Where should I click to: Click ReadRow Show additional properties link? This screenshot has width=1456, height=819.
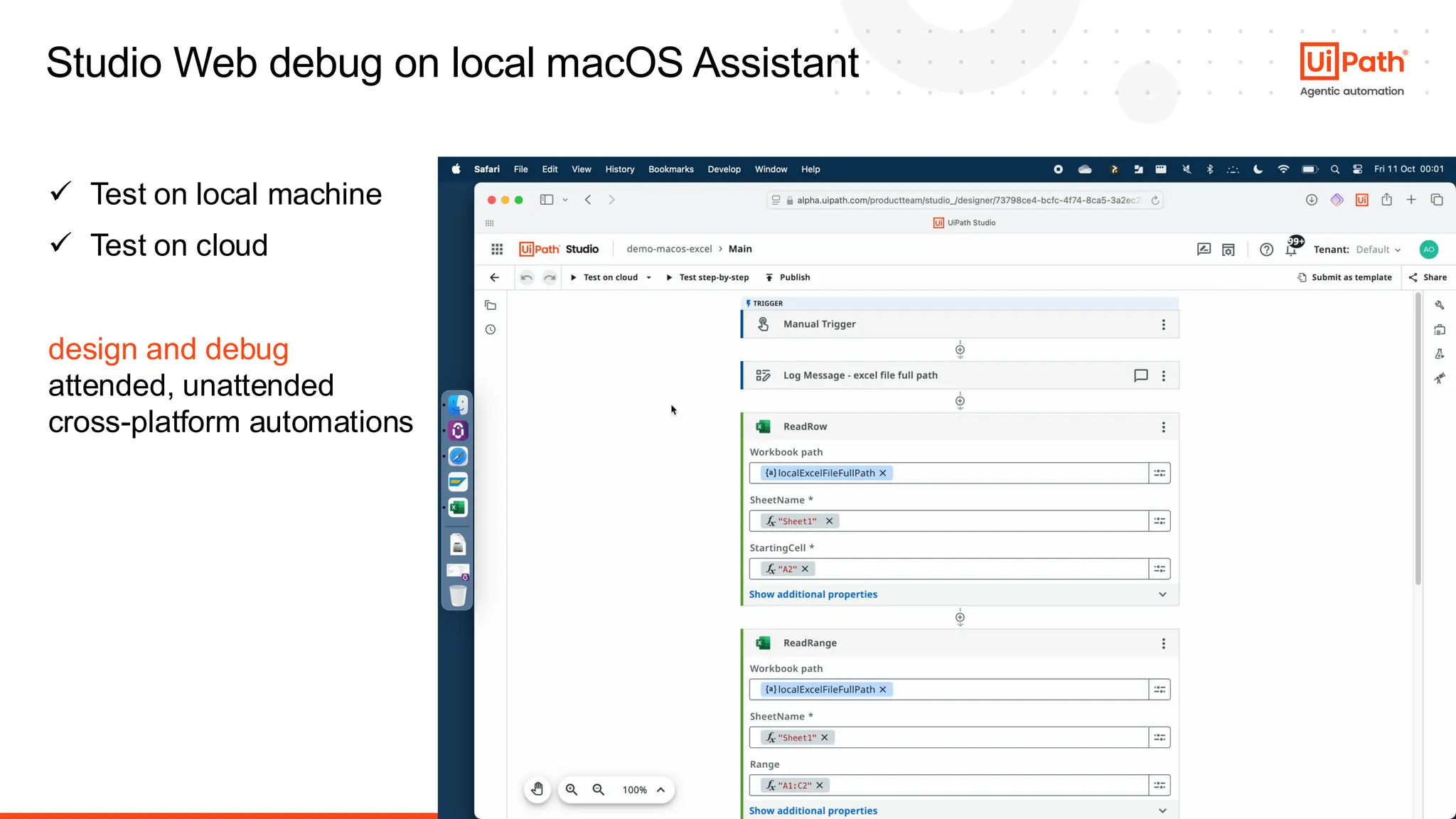[813, 594]
